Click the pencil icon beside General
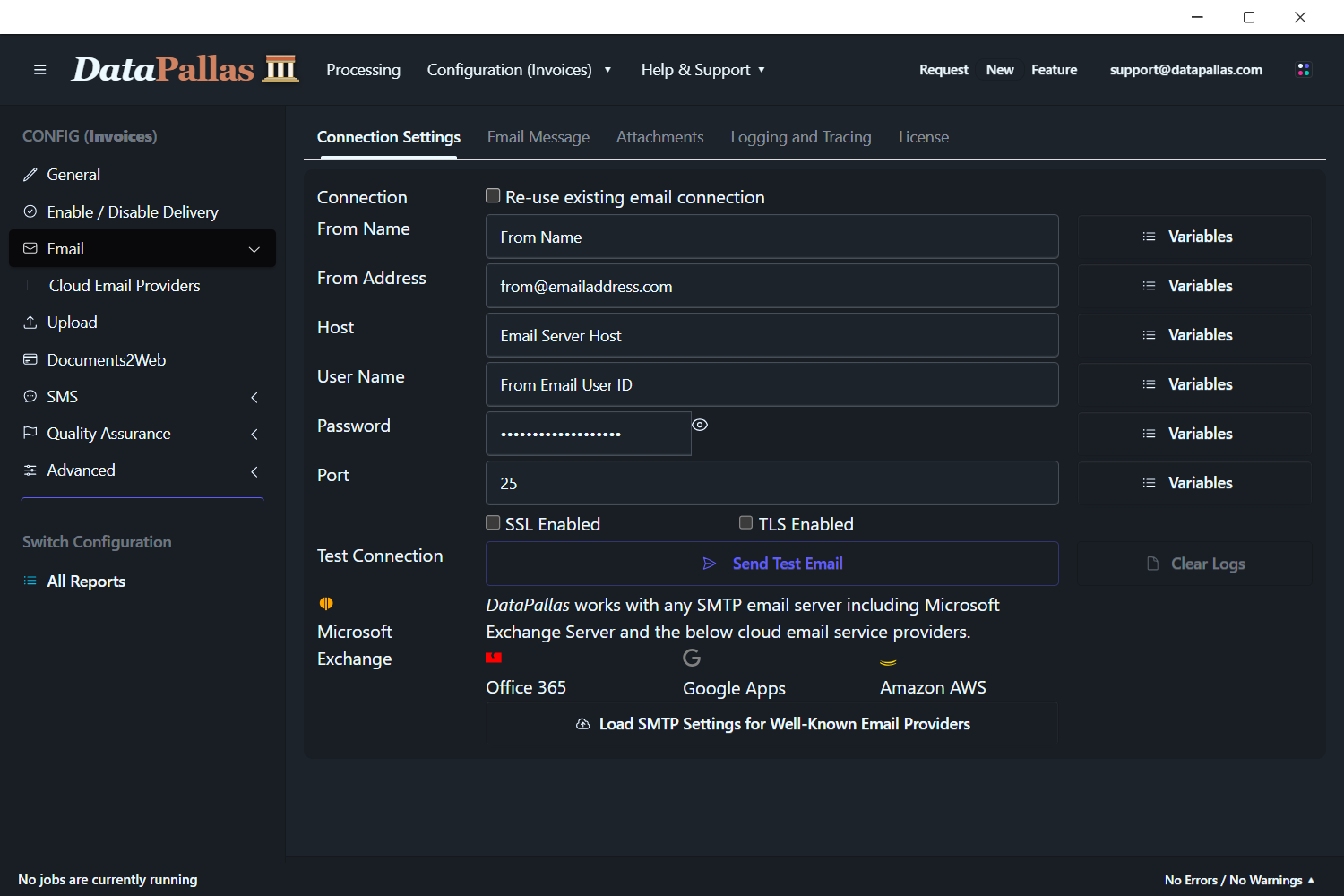This screenshot has height=896, width=1344. (30, 175)
